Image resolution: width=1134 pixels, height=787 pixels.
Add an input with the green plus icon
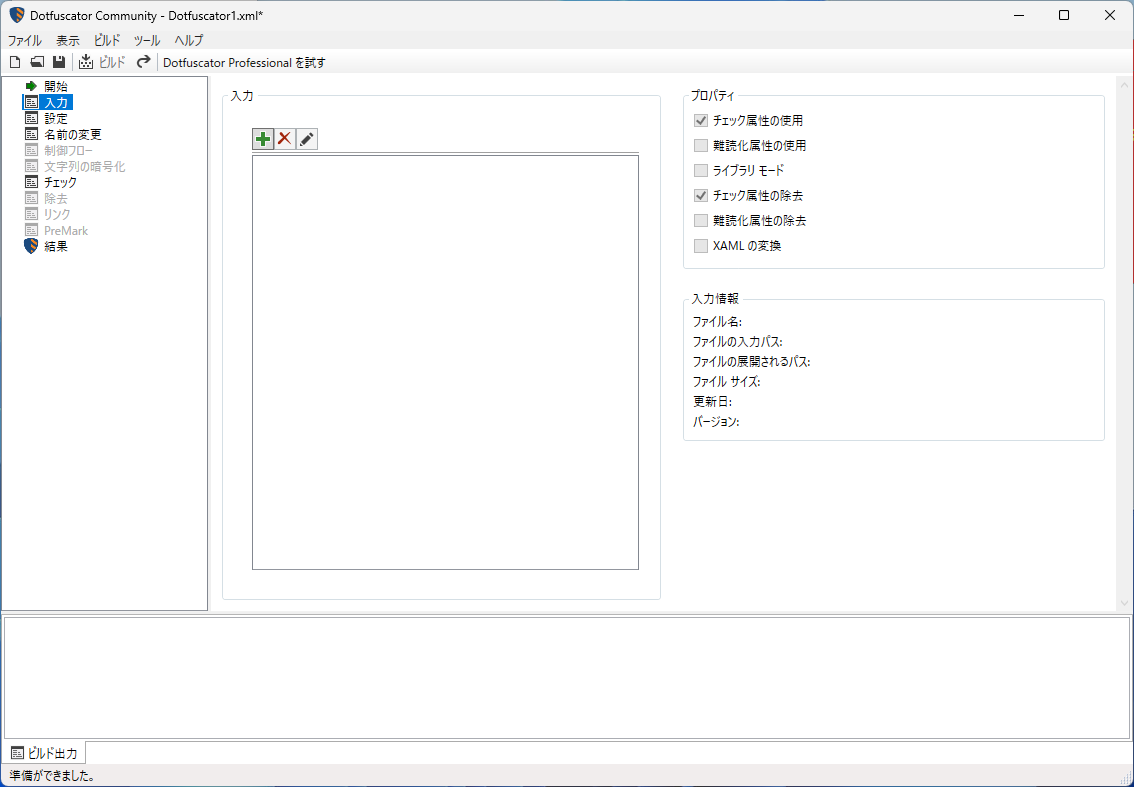(x=263, y=139)
